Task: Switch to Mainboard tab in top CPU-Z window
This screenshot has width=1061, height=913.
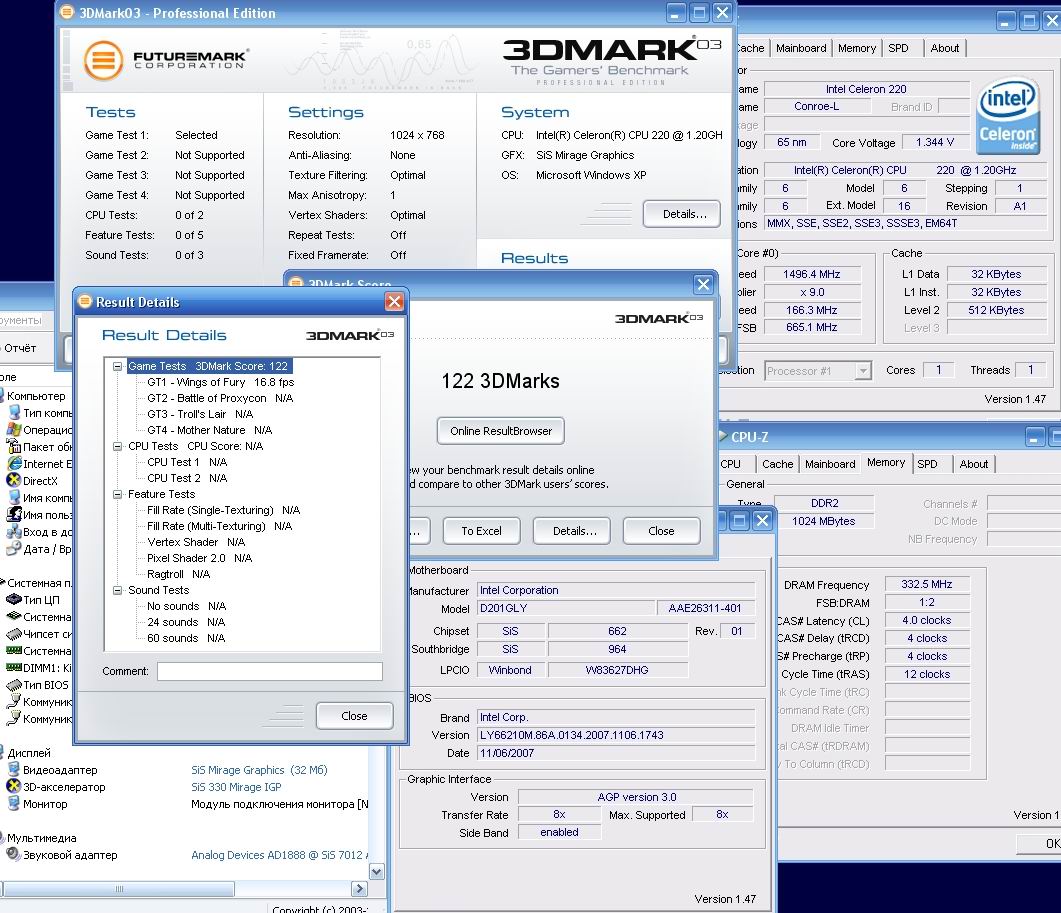Action: pyautogui.click(x=801, y=48)
